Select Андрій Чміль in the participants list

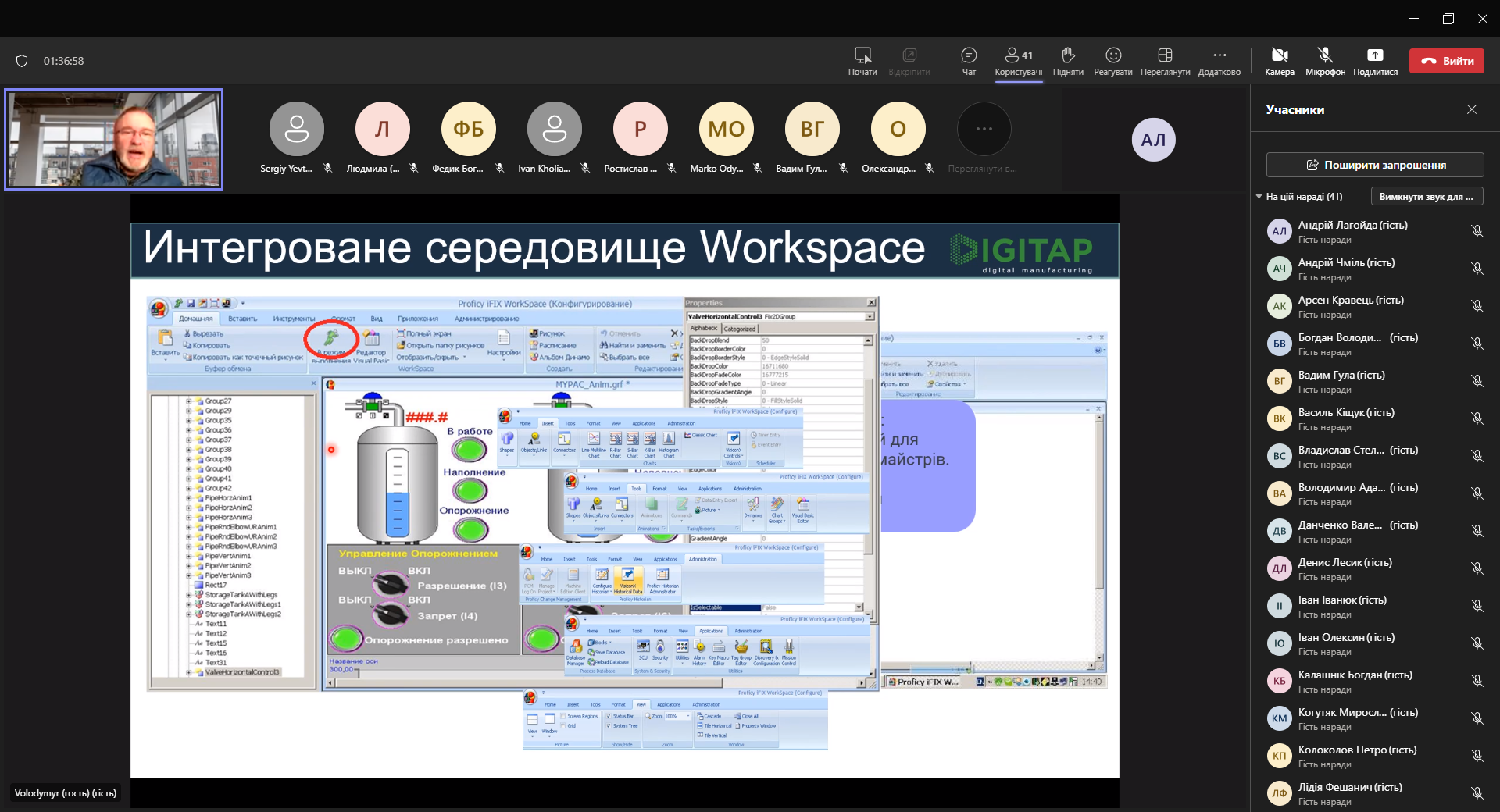click(1374, 269)
